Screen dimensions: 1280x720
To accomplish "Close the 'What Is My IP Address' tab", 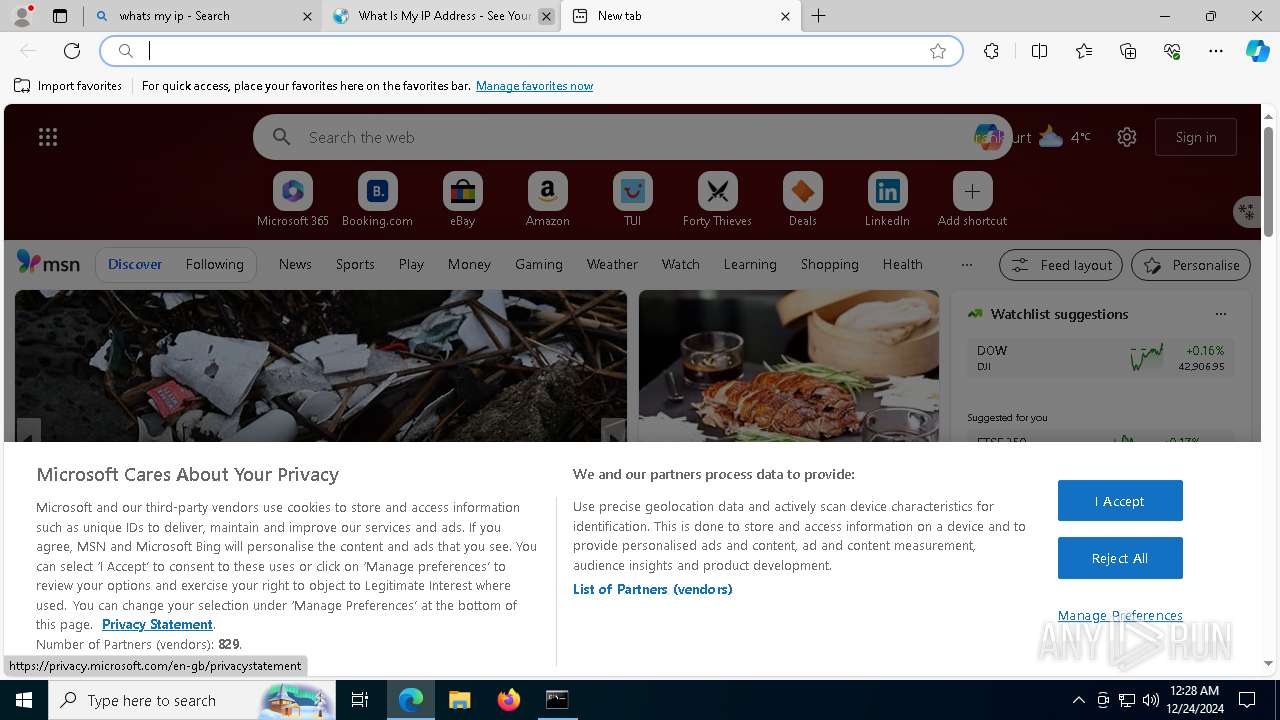I will pyautogui.click(x=546, y=16).
